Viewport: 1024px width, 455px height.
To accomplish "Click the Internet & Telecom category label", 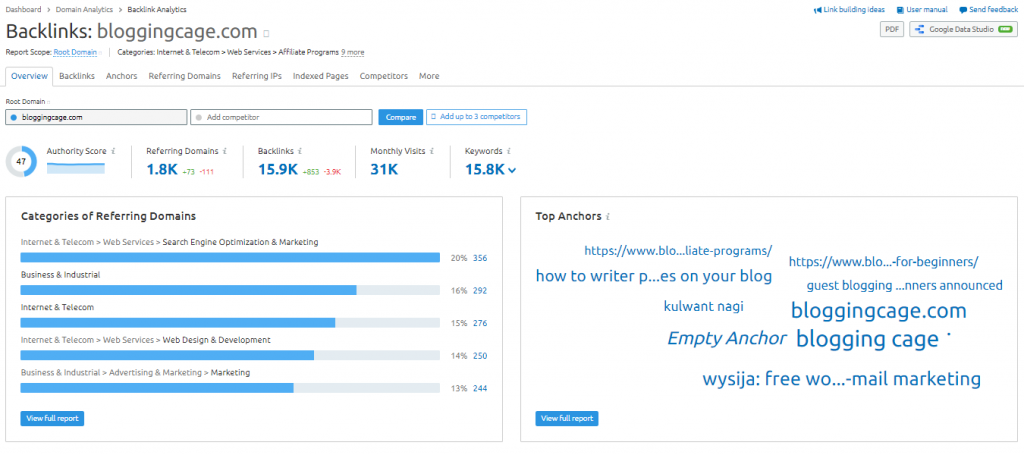I will click(x=57, y=307).
